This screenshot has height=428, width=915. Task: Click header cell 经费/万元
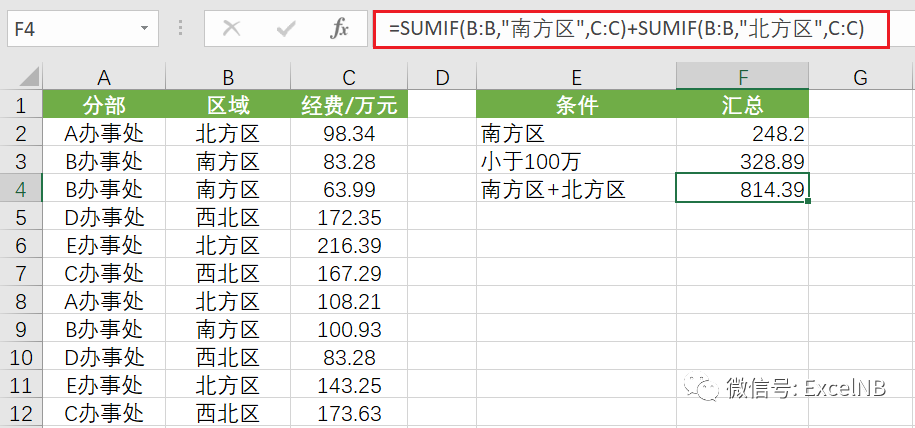[349, 106]
